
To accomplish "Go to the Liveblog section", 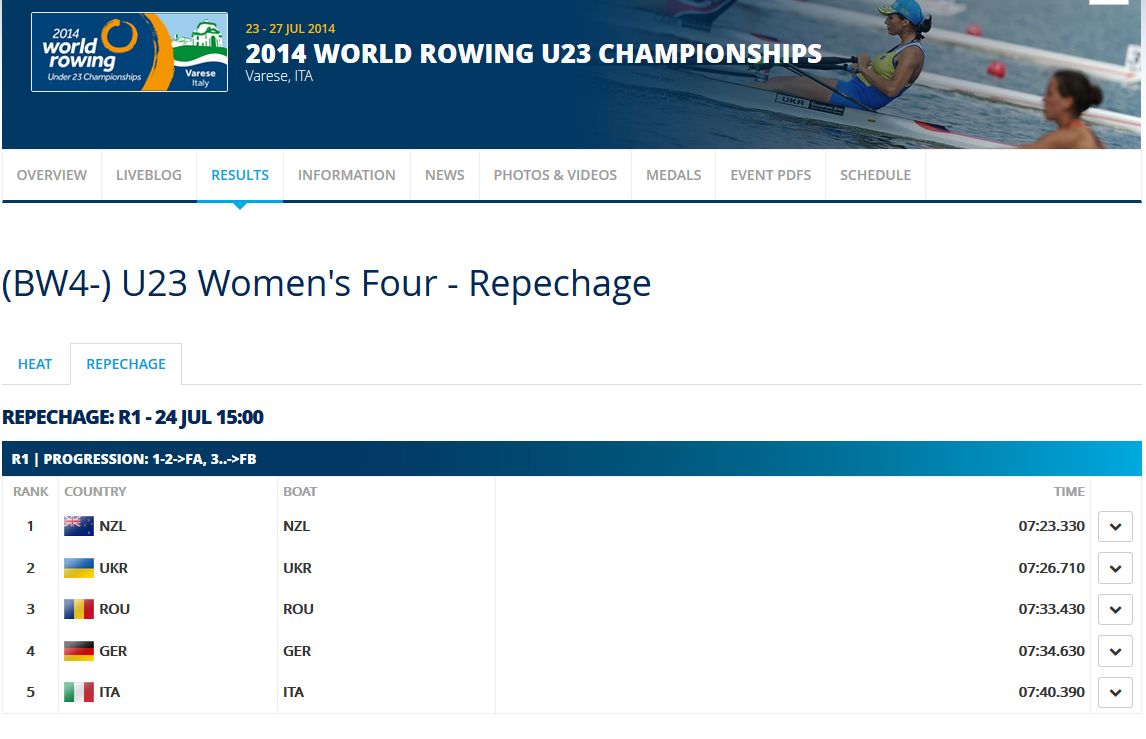I will pos(149,175).
